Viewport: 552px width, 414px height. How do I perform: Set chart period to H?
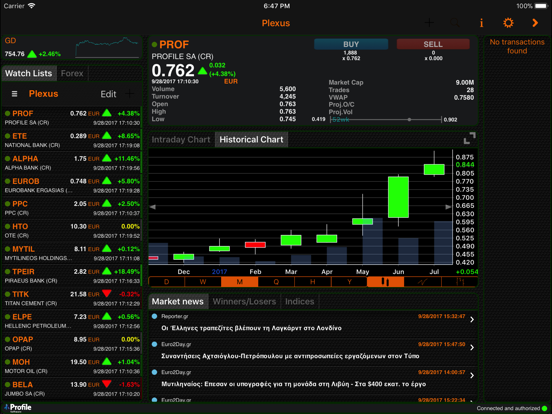point(313,282)
